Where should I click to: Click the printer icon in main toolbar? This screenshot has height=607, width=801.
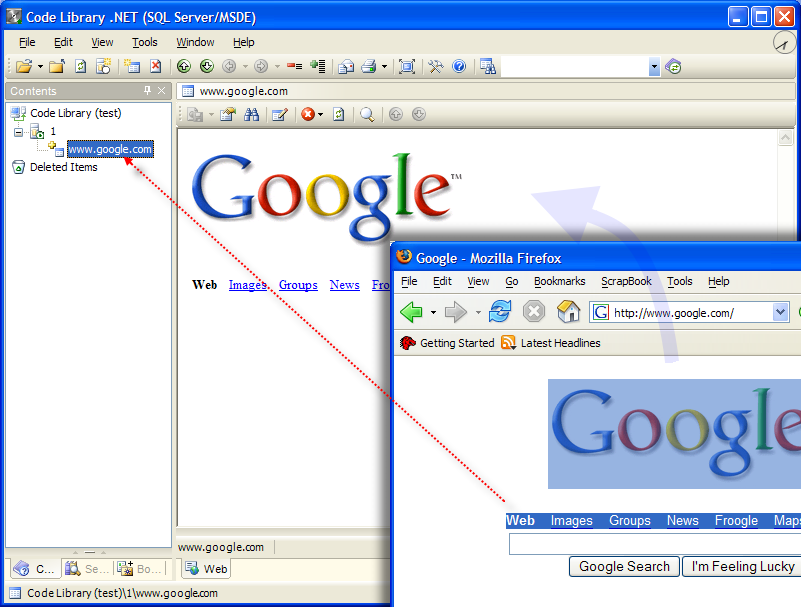(369, 66)
